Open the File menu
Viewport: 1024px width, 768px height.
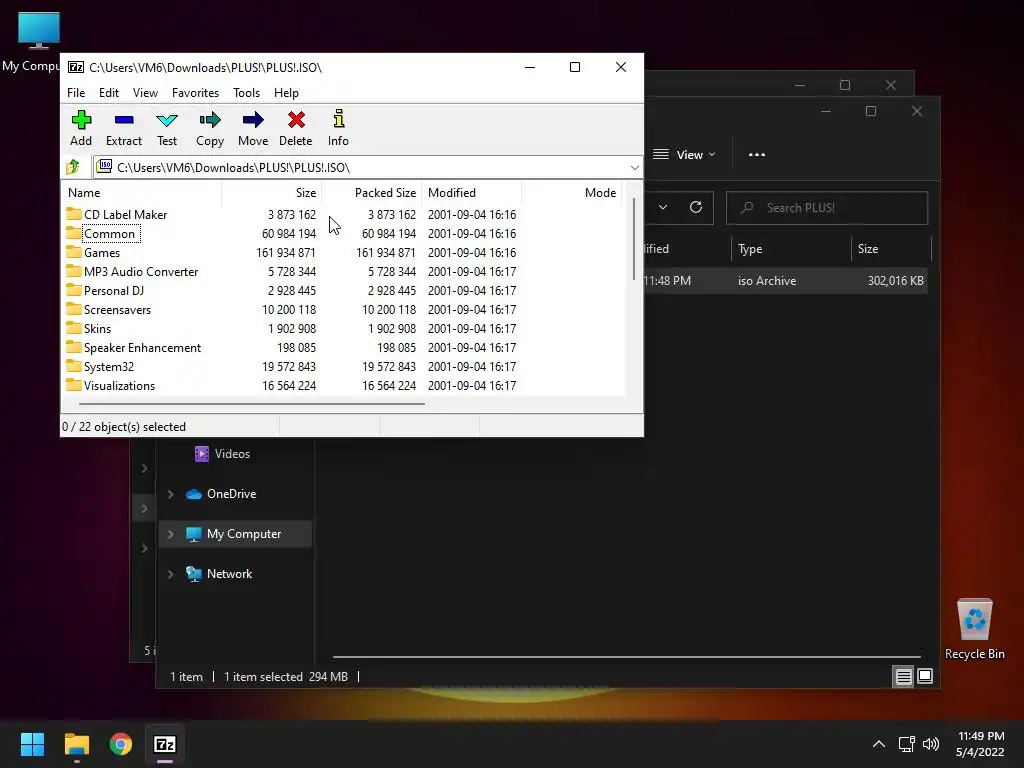pos(76,93)
